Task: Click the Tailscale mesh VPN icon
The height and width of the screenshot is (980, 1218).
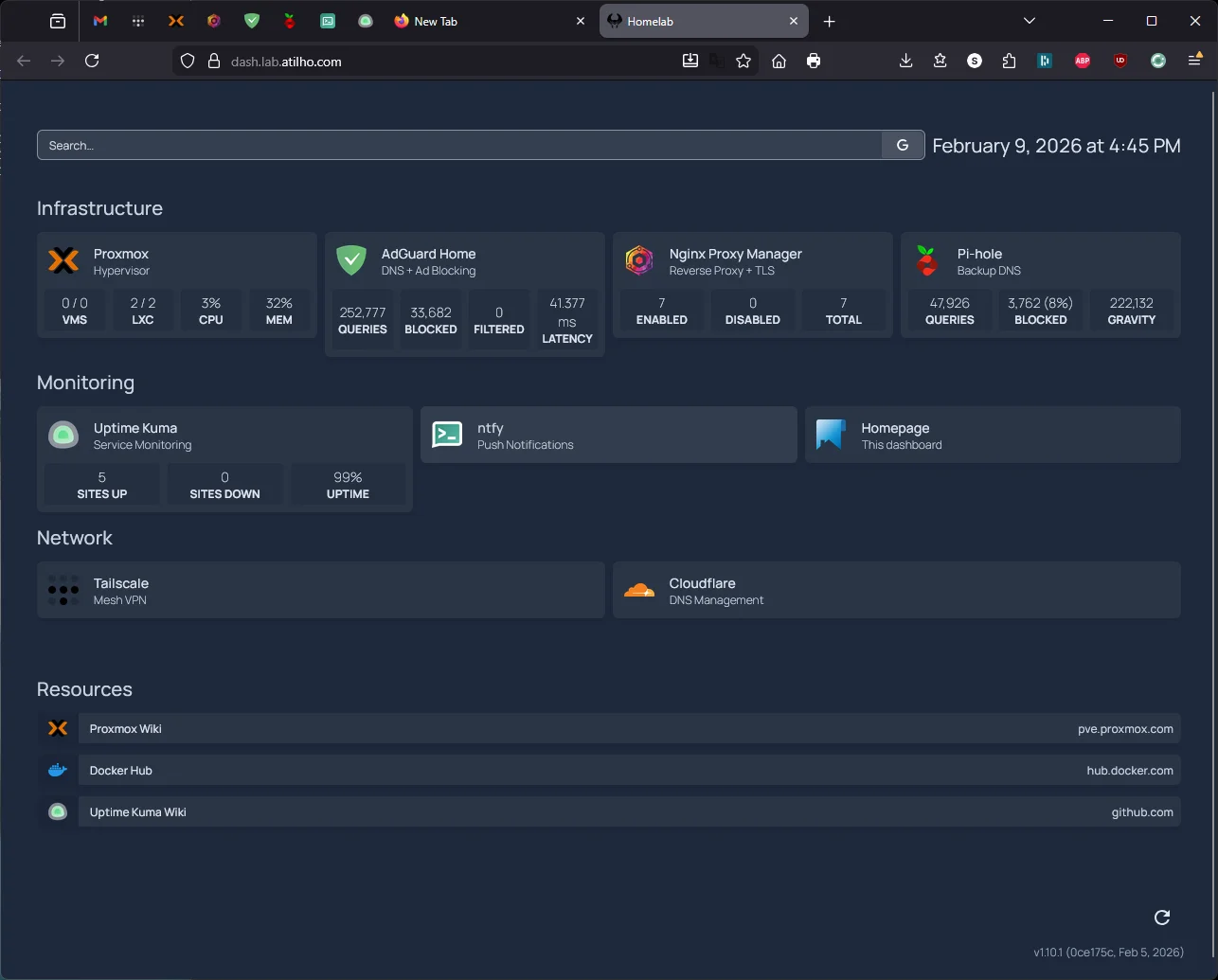Action: point(63,589)
